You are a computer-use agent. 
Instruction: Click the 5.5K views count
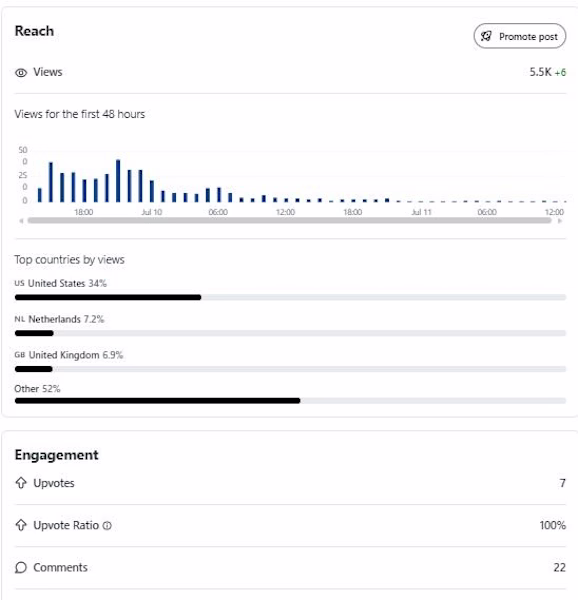click(x=541, y=72)
